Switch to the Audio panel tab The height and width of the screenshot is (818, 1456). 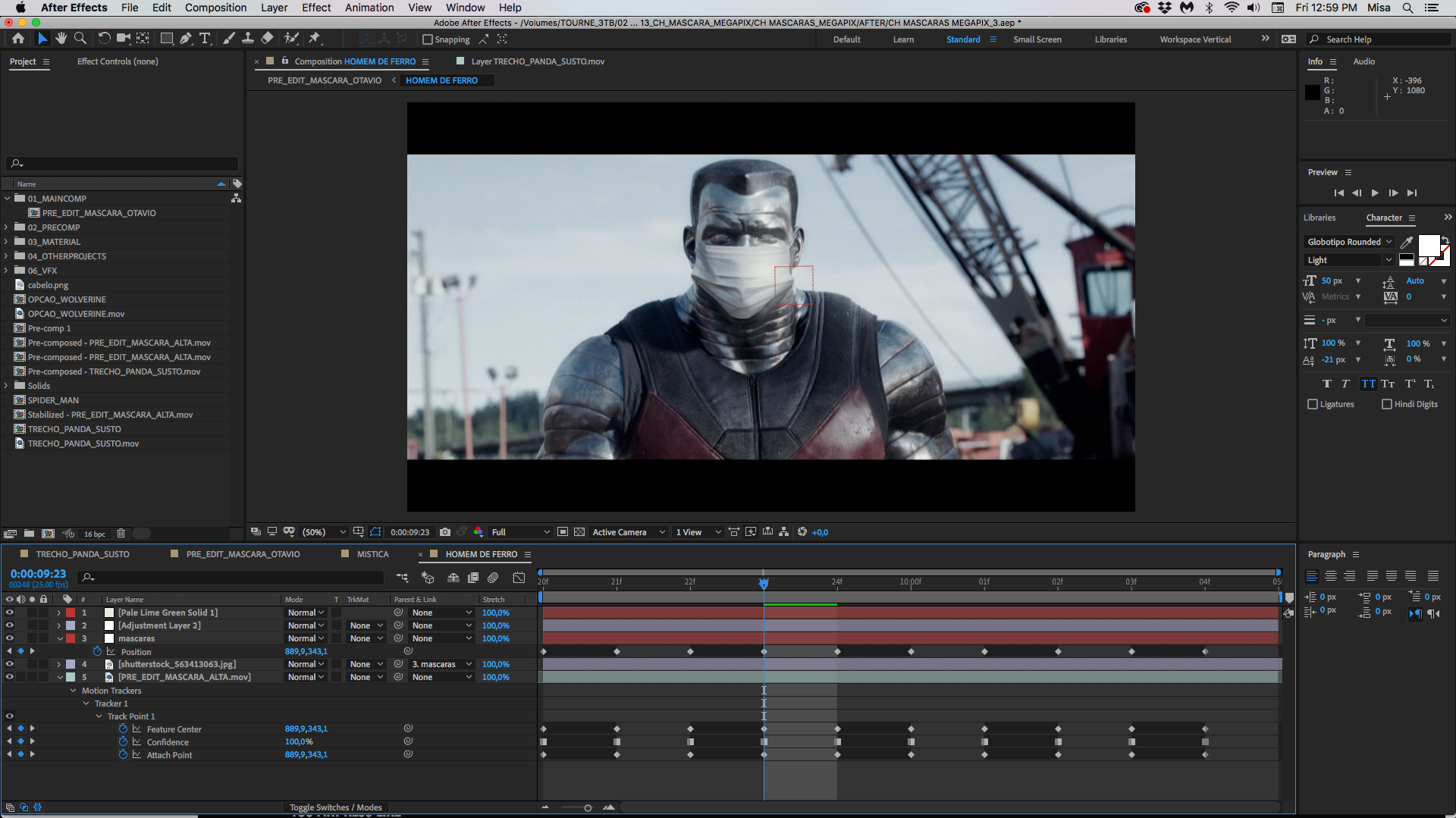pos(1363,61)
